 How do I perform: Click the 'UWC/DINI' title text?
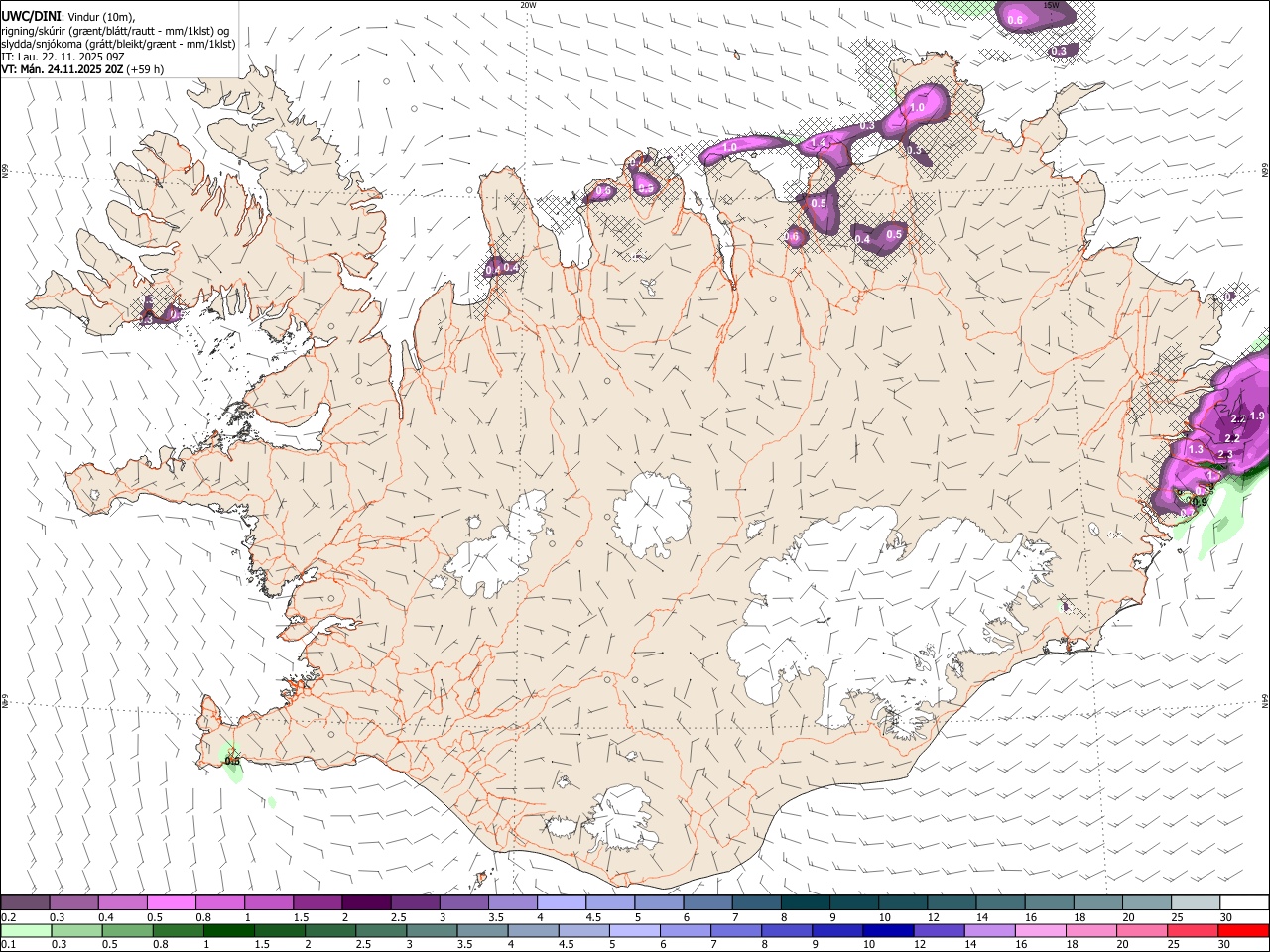click(31, 16)
